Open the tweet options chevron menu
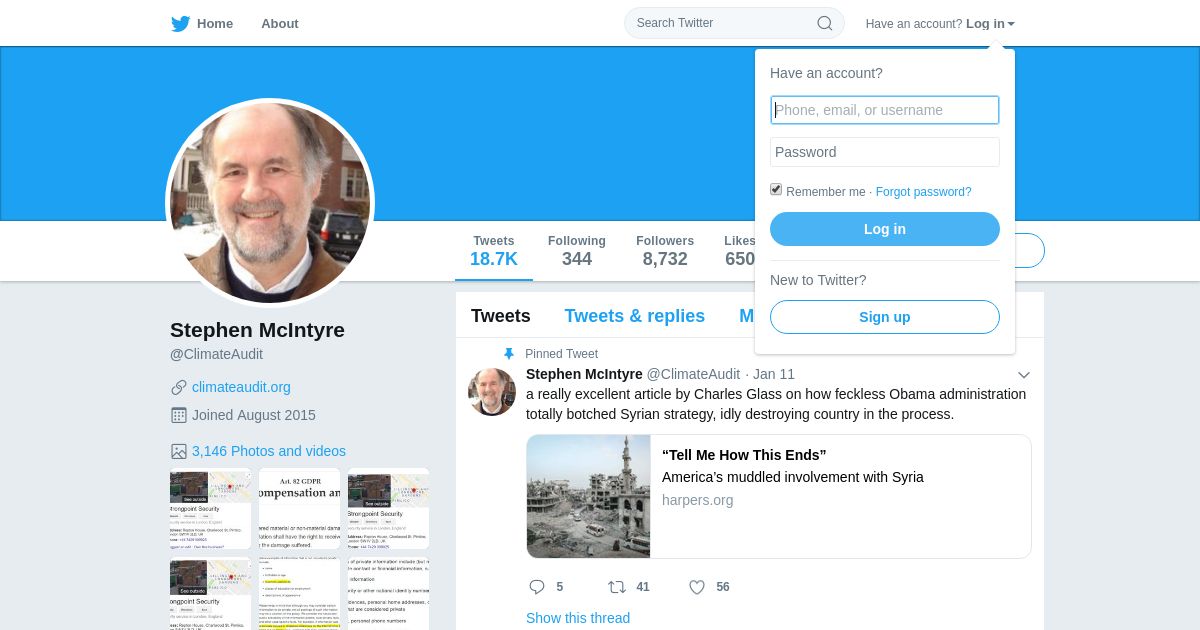Viewport: 1200px width, 630px height. (1024, 375)
